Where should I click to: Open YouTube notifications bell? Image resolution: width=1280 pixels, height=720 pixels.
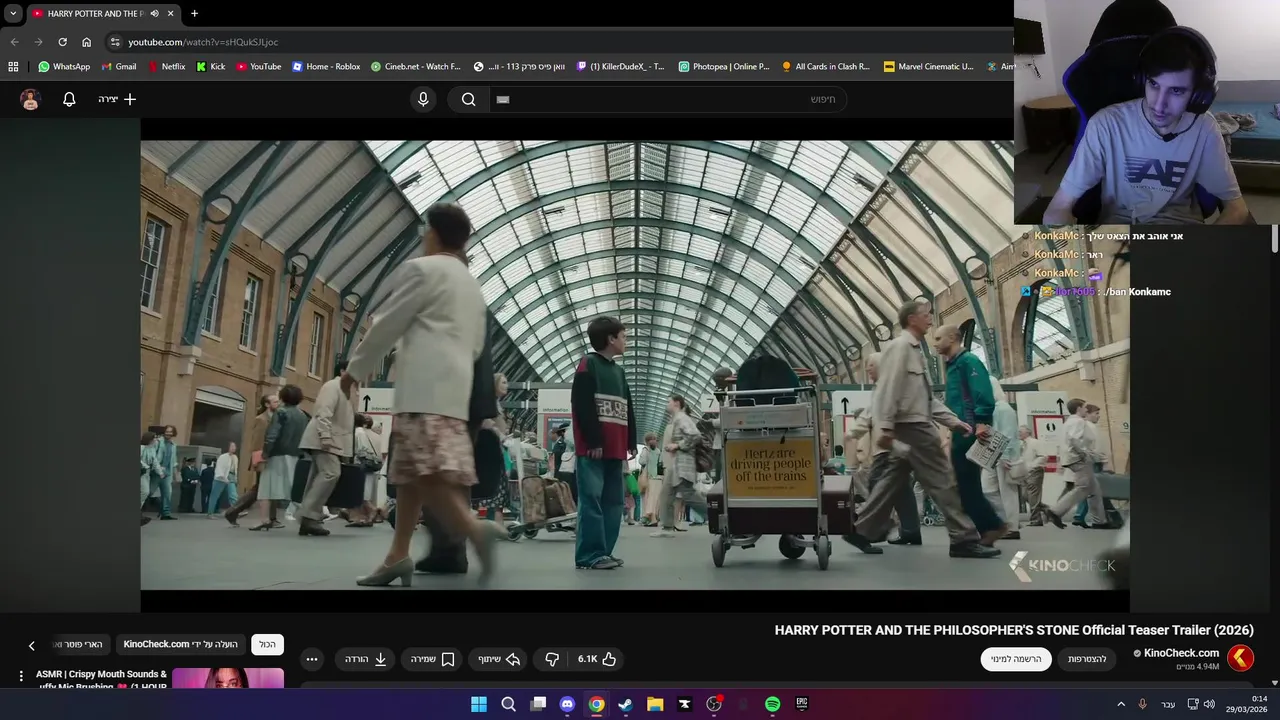click(69, 99)
